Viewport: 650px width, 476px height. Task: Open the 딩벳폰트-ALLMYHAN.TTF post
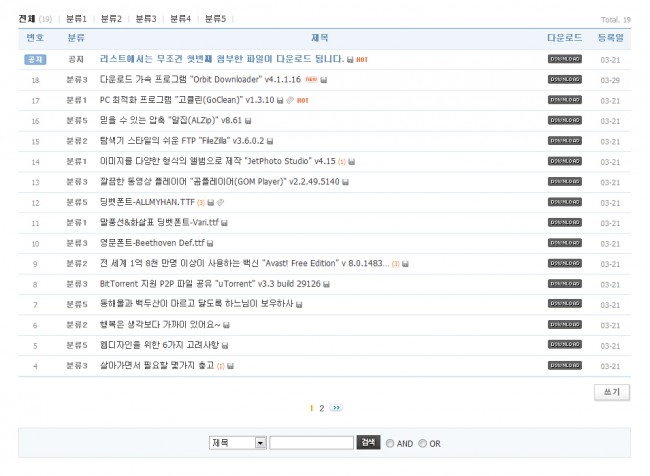click(x=147, y=202)
